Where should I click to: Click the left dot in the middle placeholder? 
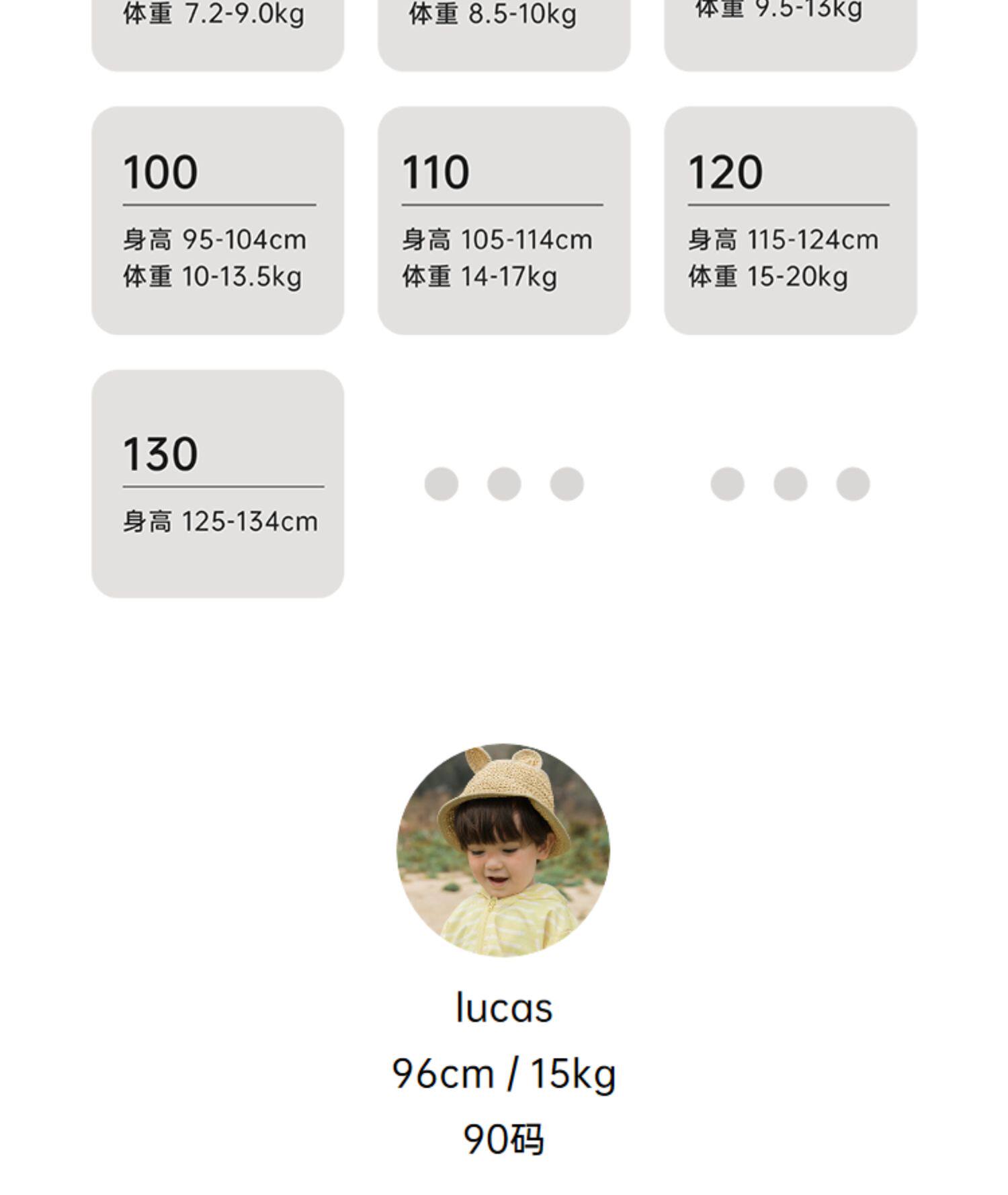coord(442,484)
